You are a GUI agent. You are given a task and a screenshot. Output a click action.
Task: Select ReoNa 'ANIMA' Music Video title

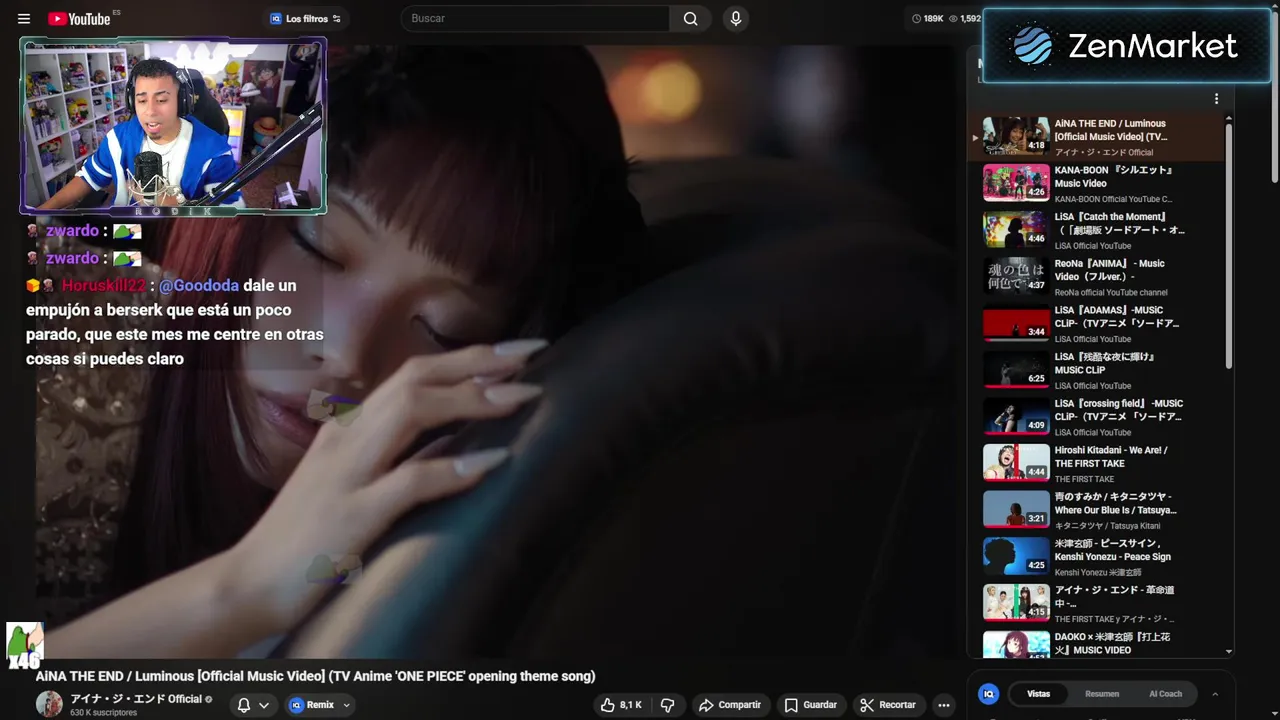click(1109, 270)
